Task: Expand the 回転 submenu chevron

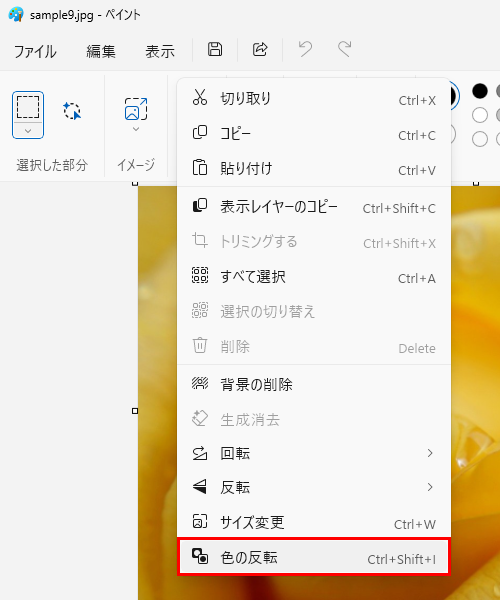Action: (x=430, y=453)
